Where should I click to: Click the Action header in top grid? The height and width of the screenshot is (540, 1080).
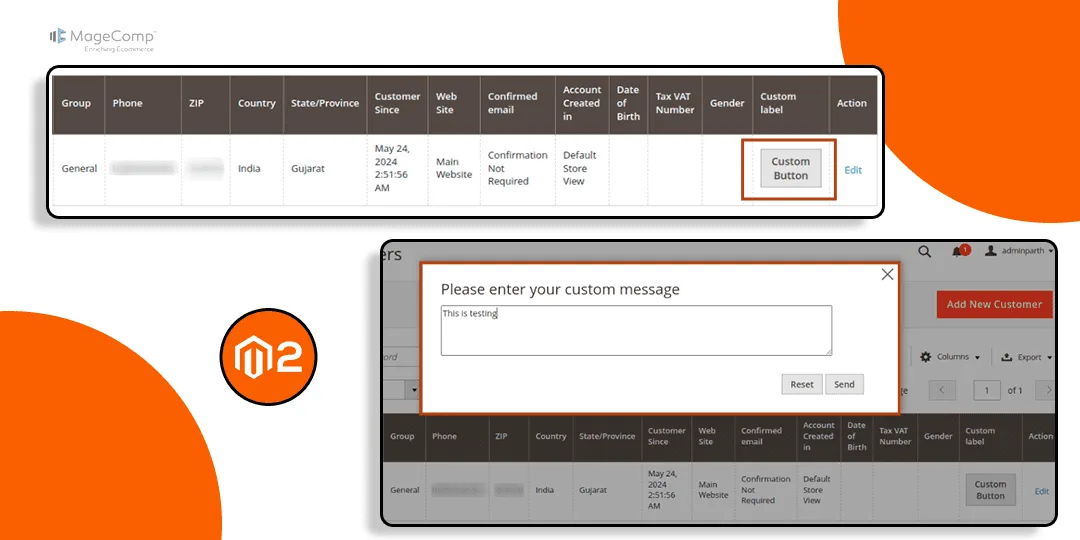click(x=853, y=105)
